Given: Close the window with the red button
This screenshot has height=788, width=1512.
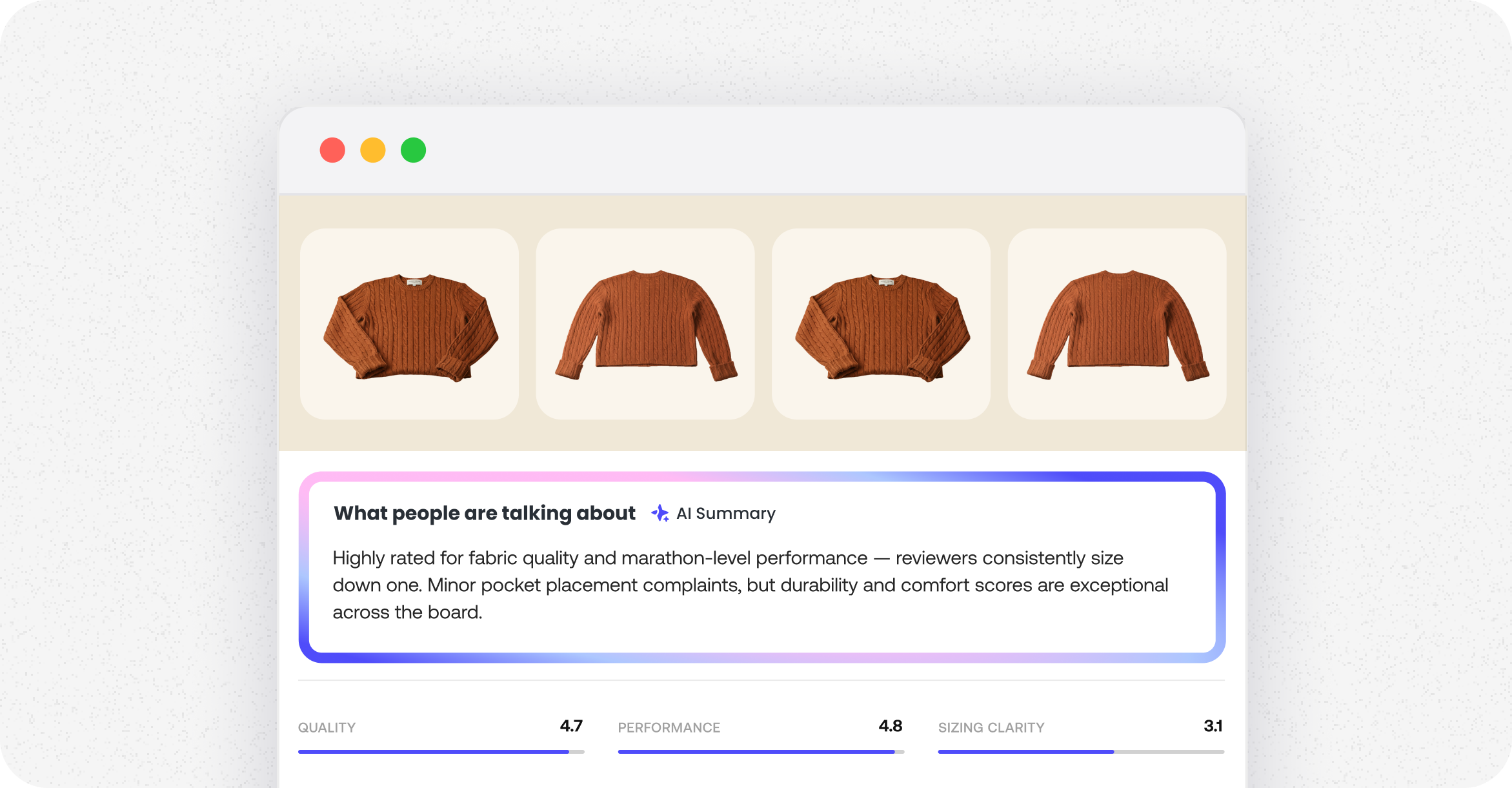Looking at the screenshot, I should (332, 150).
